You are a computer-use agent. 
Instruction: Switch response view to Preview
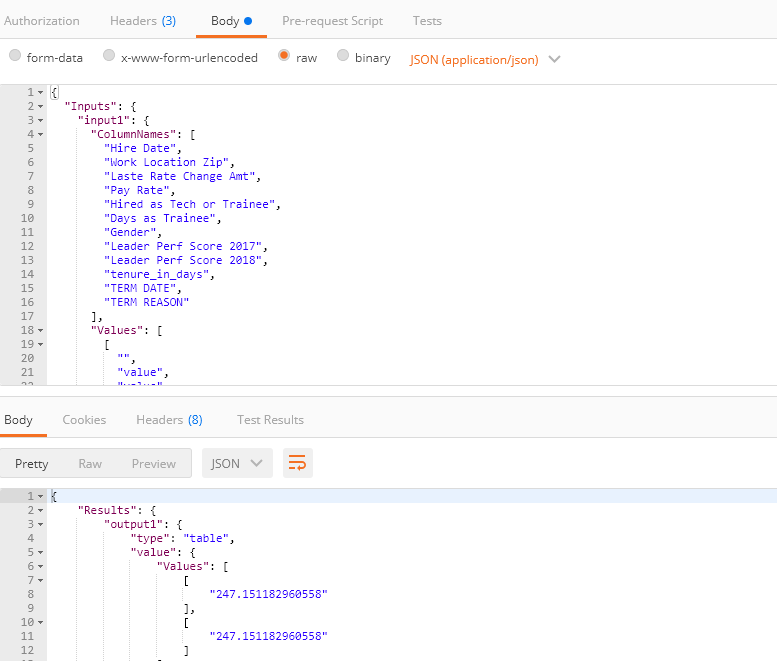click(x=153, y=464)
